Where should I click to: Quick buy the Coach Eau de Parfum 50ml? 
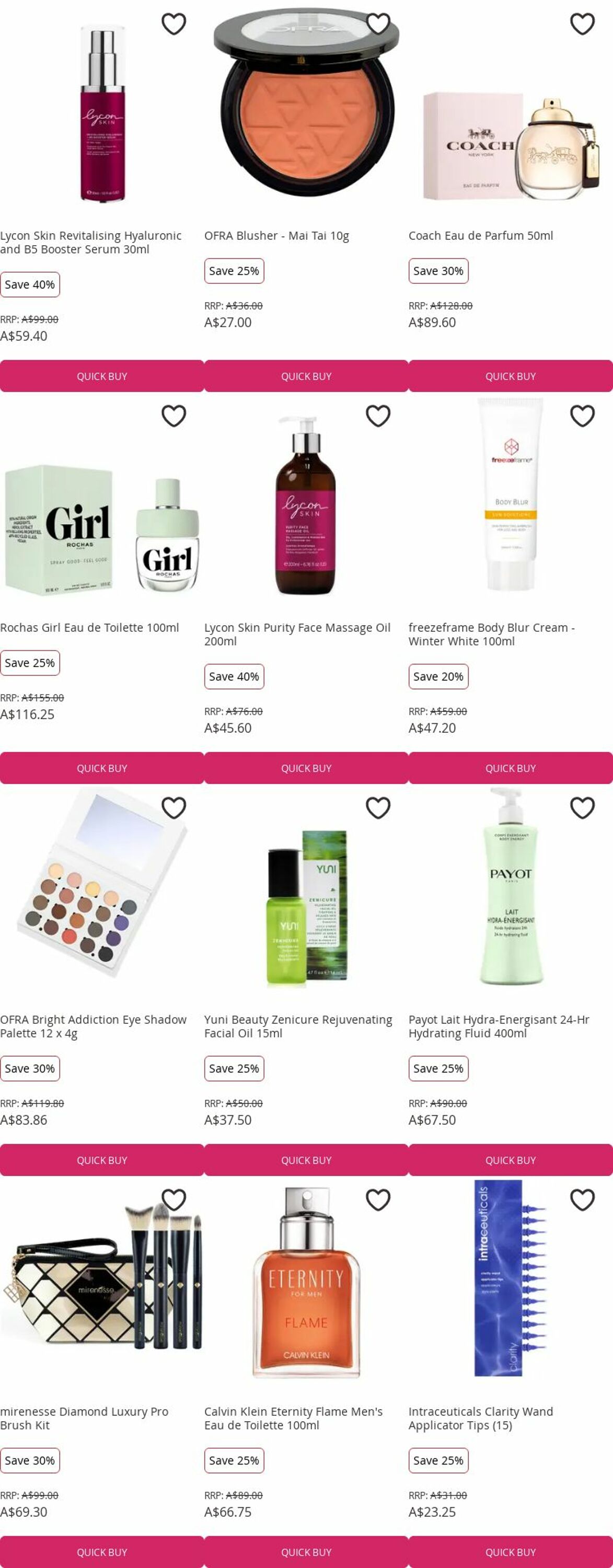point(511,376)
